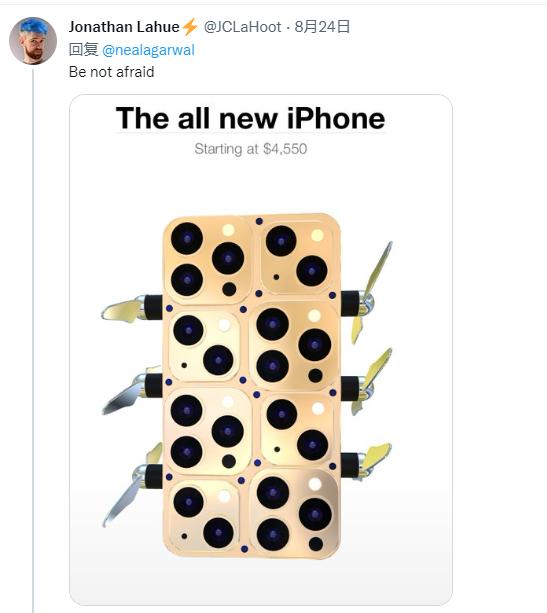
Task: Click the uppermost right-side propeller
Action: [x=368, y=293]
